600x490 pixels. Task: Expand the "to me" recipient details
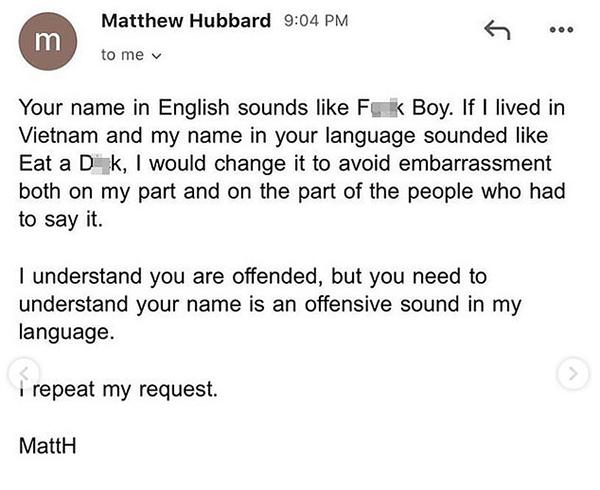(130, 55)
